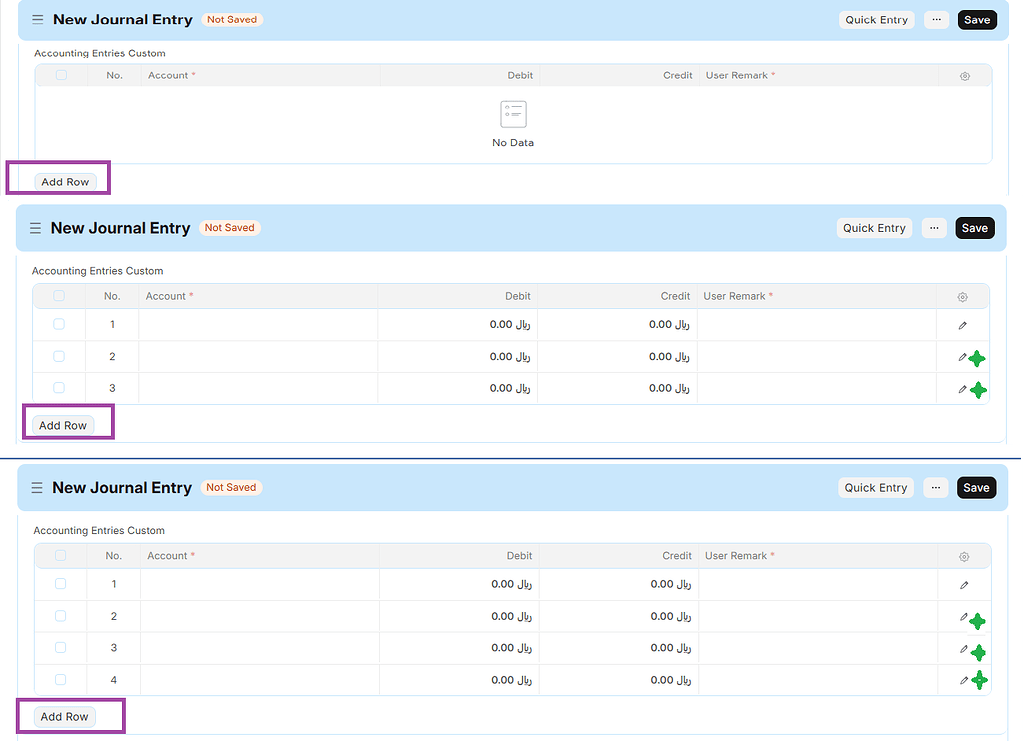Screen dimensions: 1024x741
Task: Open the ellipsis menu in the top panel header
Action: (936, 20)
